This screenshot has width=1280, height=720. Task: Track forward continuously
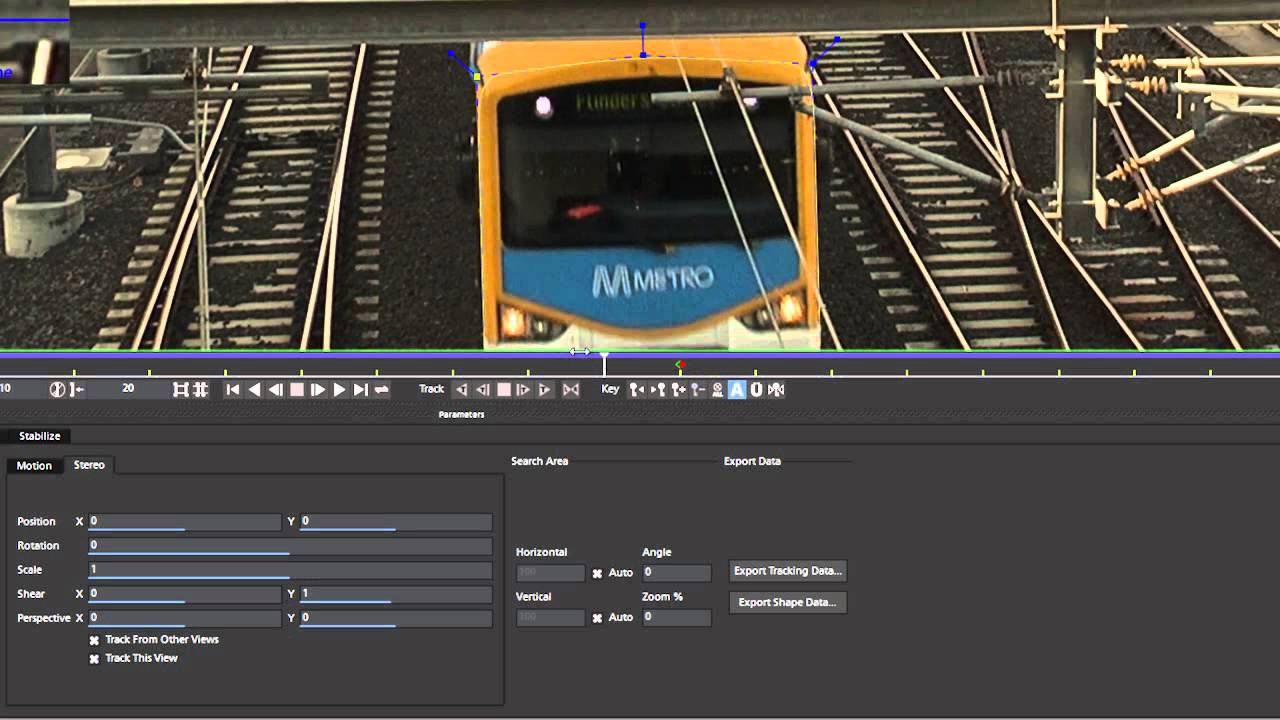pyautogui.click(x=544, y=390)
